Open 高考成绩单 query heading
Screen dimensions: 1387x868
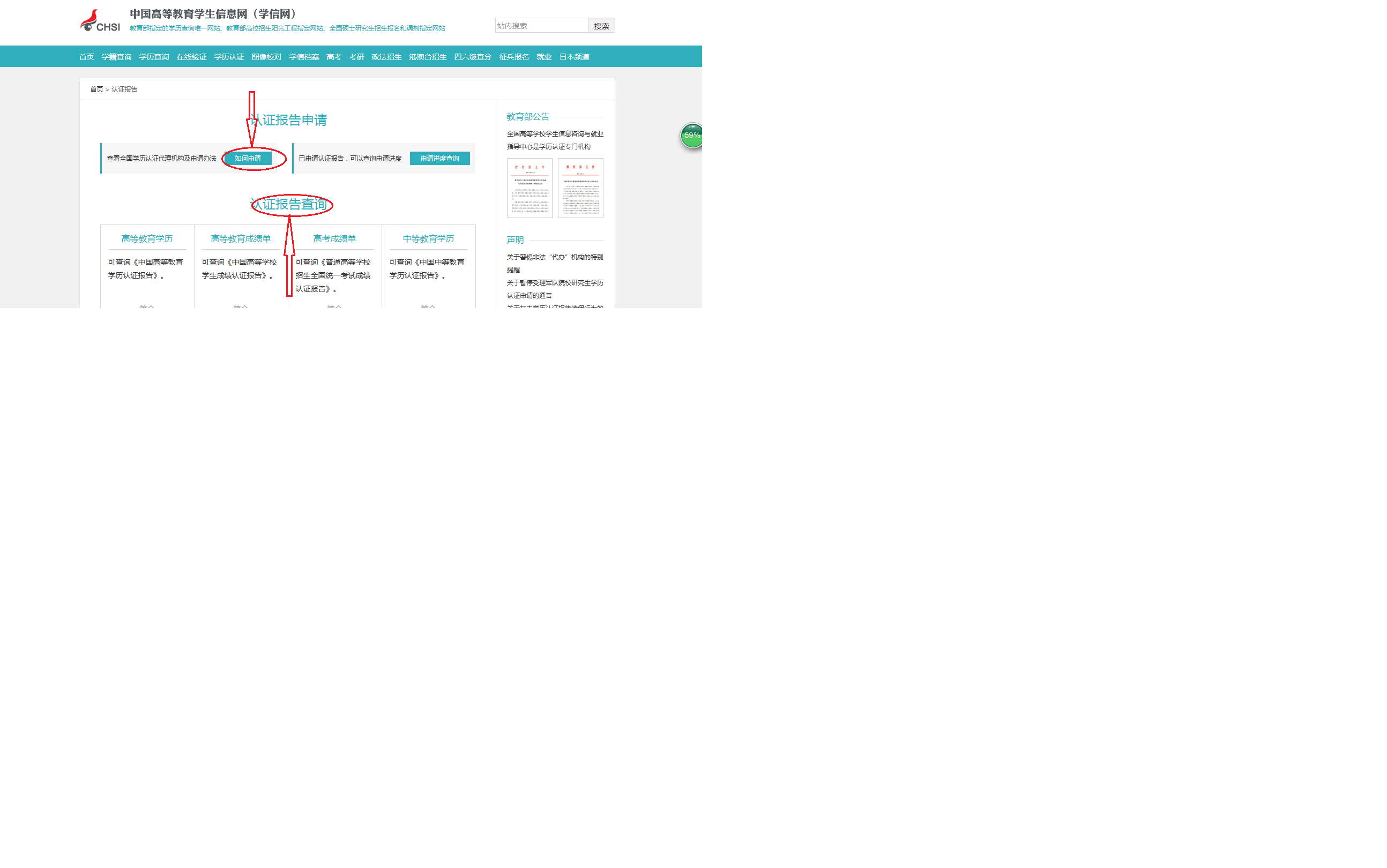click(x=334, y=239)
